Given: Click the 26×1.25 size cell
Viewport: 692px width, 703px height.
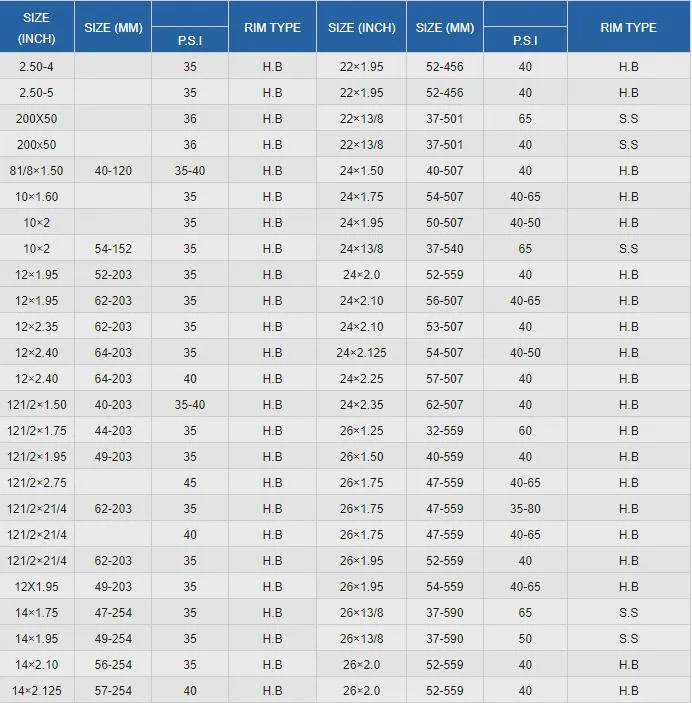Looking at the screenshot, I should (x=361, y=431).
